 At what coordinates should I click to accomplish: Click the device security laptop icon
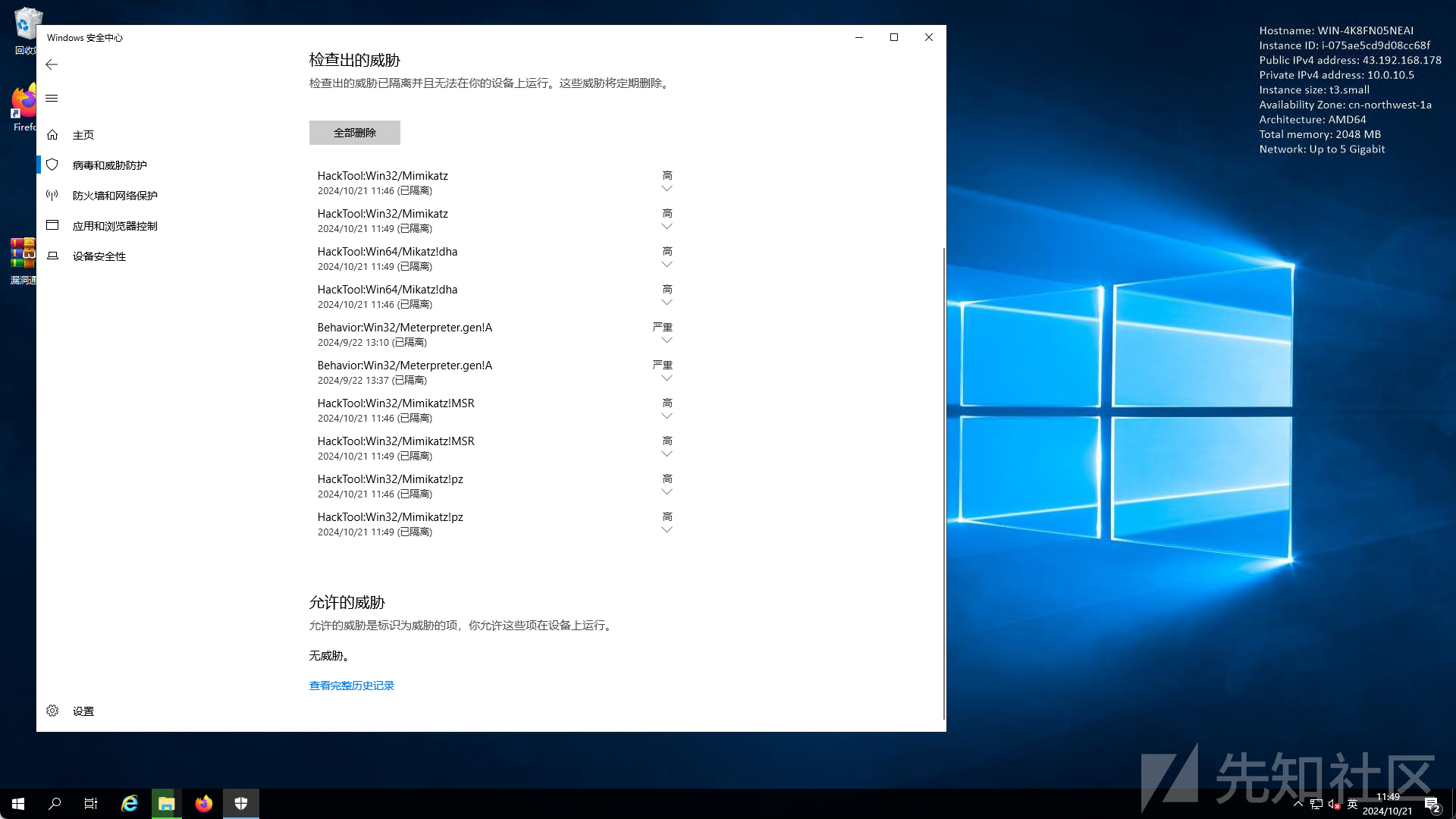(x=52, y=256)
